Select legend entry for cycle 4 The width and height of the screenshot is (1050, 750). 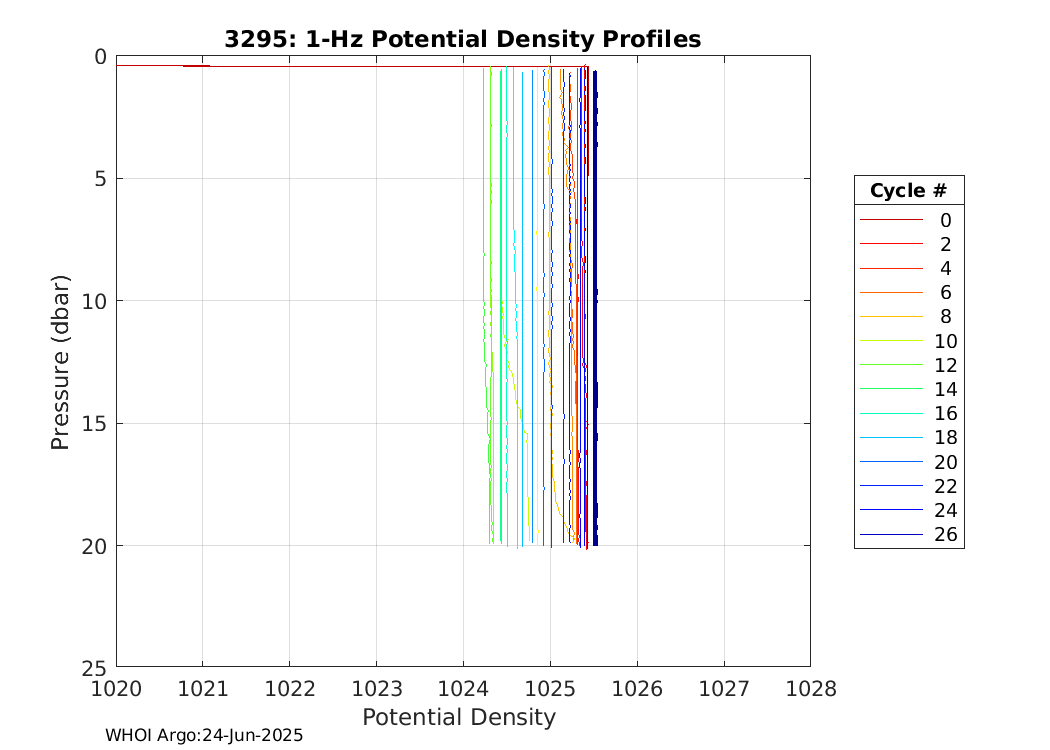909,268
